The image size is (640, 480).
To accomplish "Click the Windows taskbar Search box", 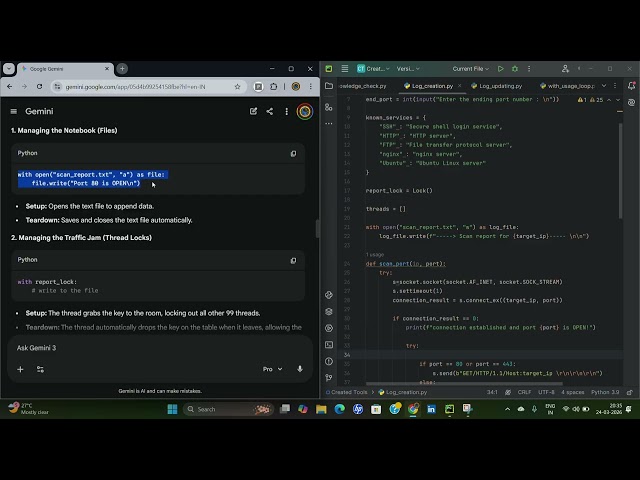I will [228, 409].
